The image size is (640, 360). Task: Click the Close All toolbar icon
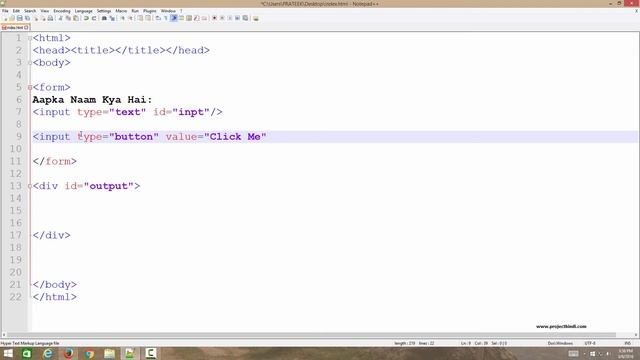[43, 18]
